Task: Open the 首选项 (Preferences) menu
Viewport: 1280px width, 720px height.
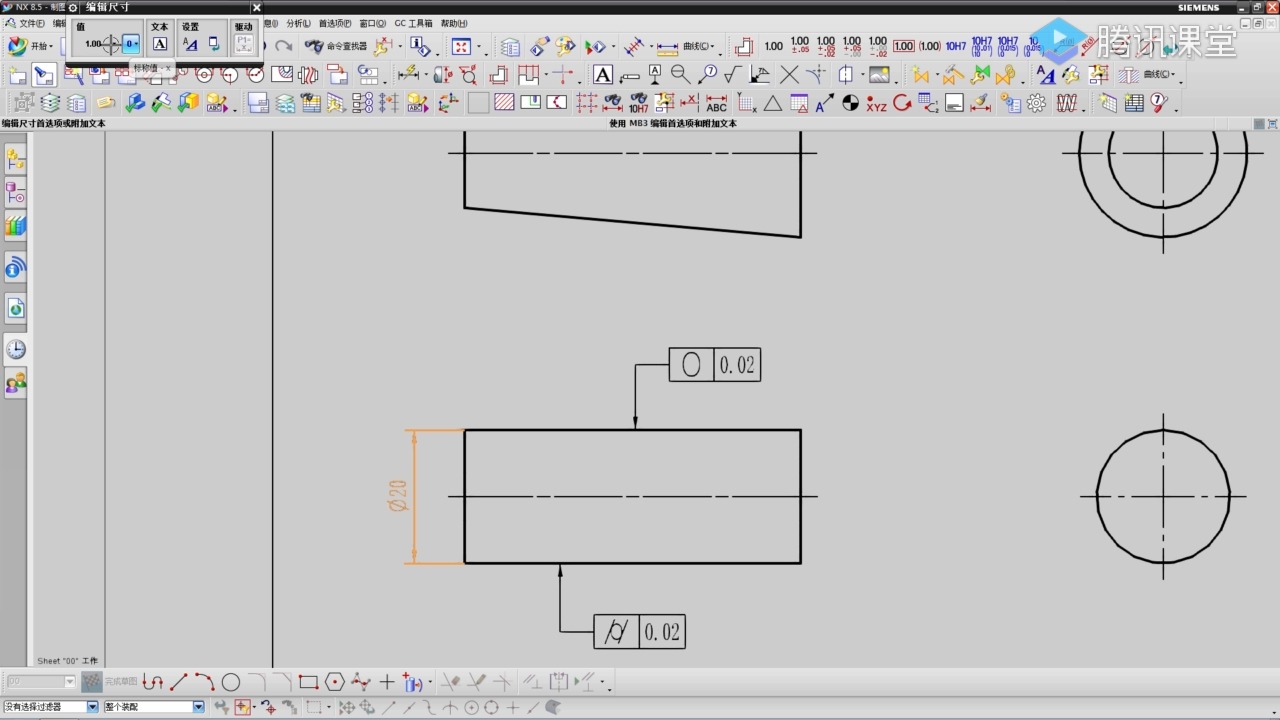Action: (335, 23)
